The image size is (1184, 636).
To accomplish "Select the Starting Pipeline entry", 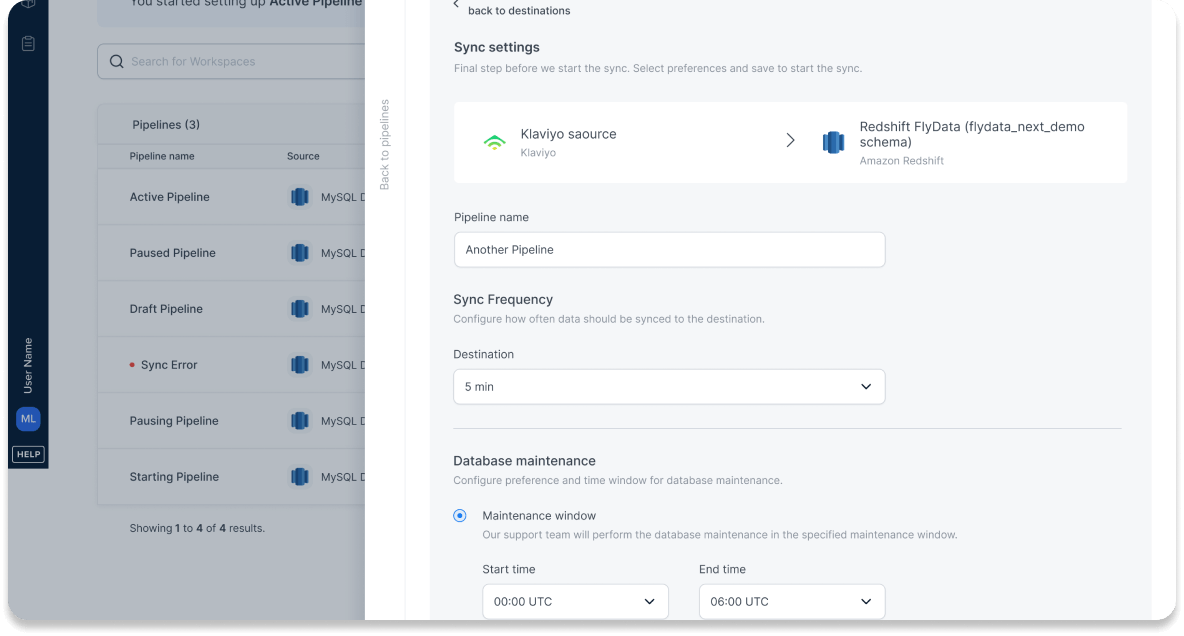I will 174,477.
